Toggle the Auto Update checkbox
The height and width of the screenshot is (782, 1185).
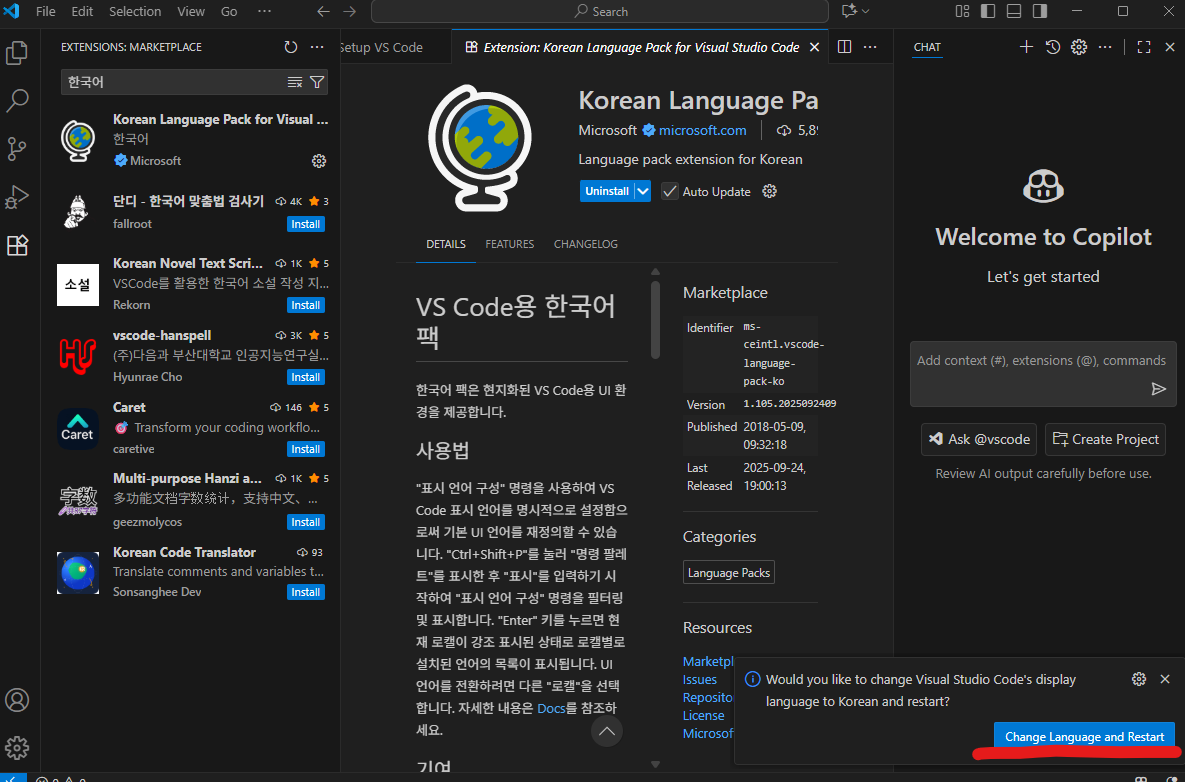pos(670,191)
